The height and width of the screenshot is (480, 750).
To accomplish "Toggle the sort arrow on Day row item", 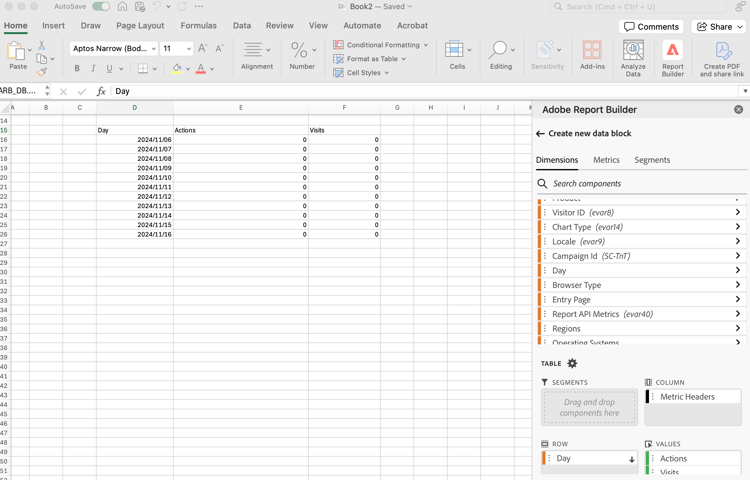I will [x=632, y=459].
